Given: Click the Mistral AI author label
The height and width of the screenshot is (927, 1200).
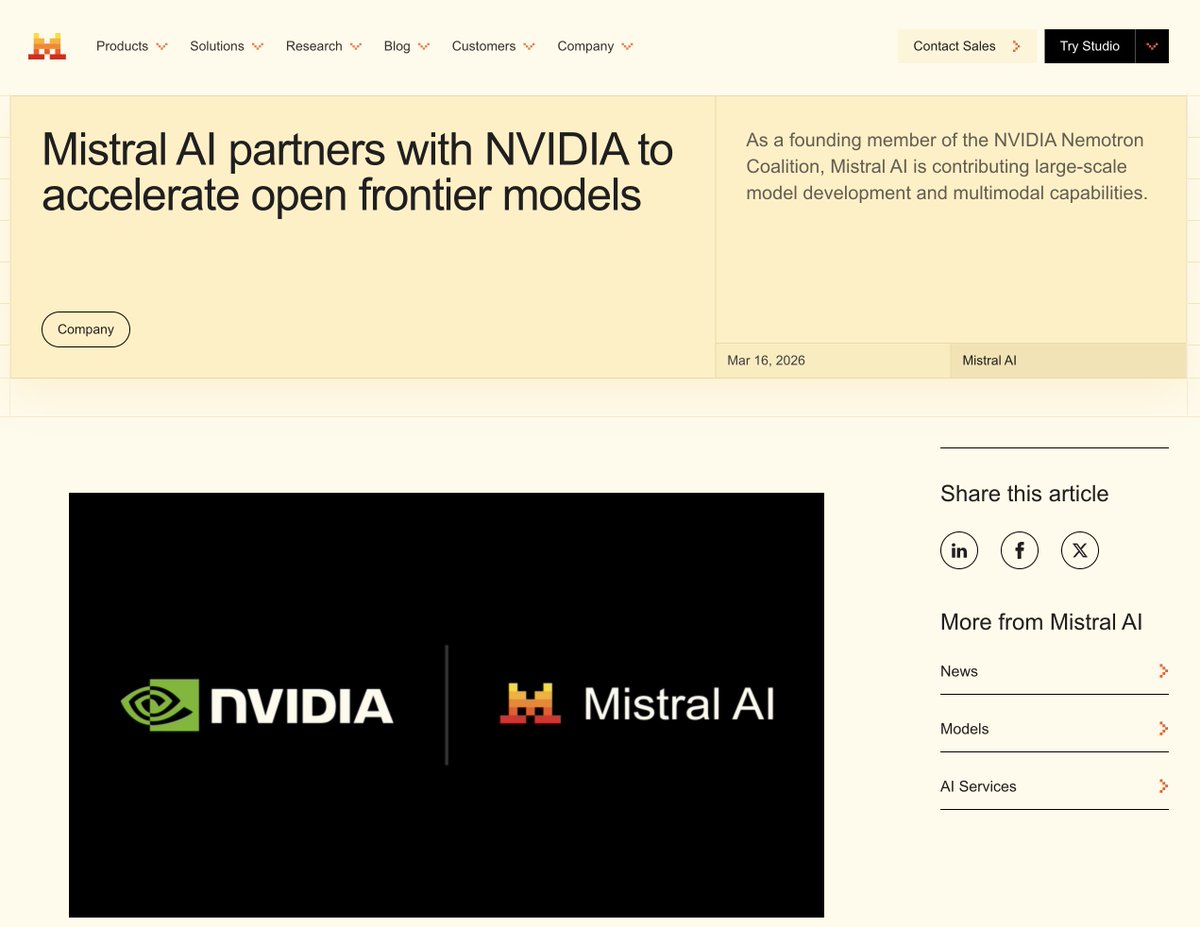Looking at the screenshot, I should (989, 360).
